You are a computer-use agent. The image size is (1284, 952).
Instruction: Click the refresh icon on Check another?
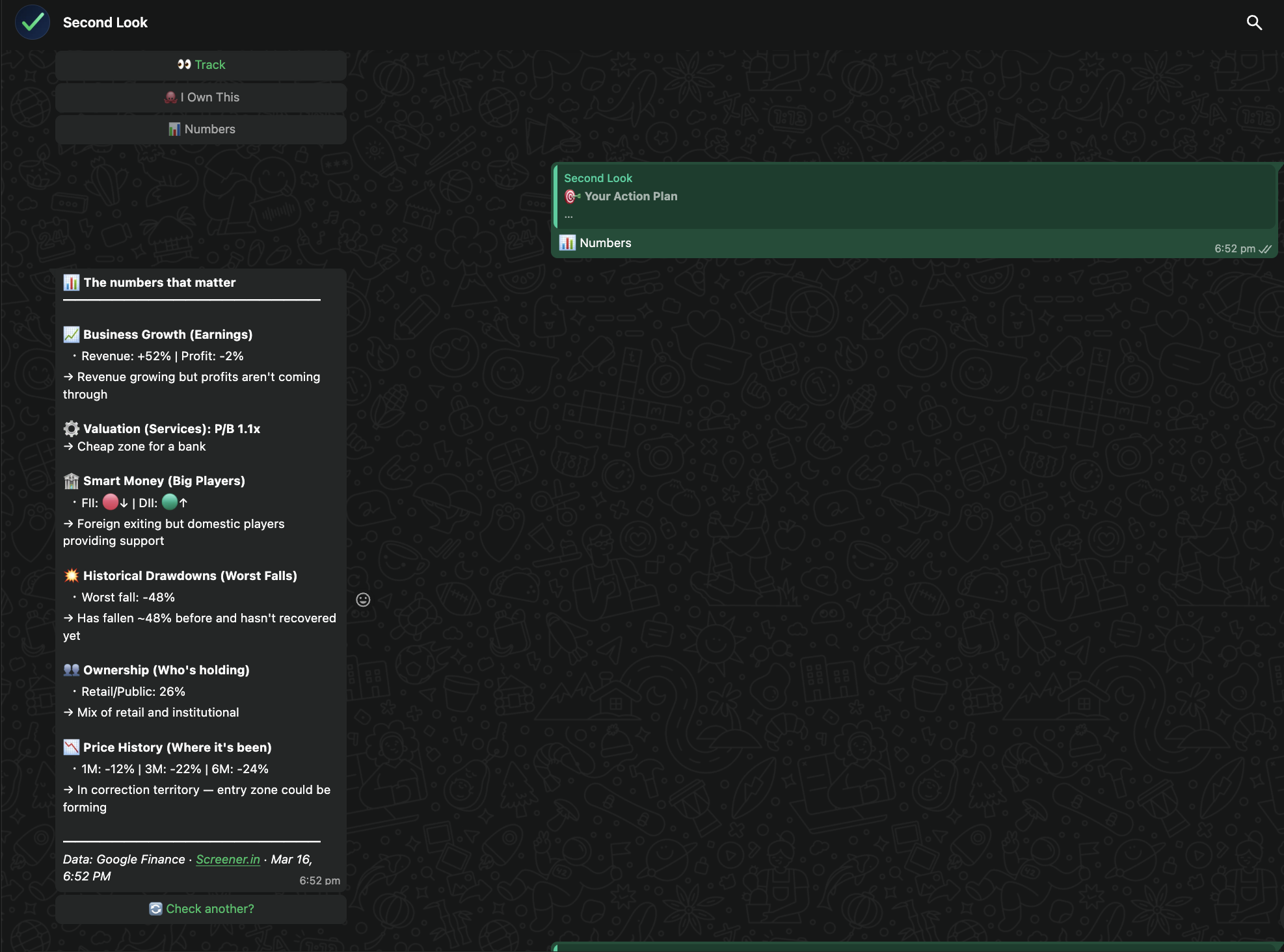coord(156,908)
